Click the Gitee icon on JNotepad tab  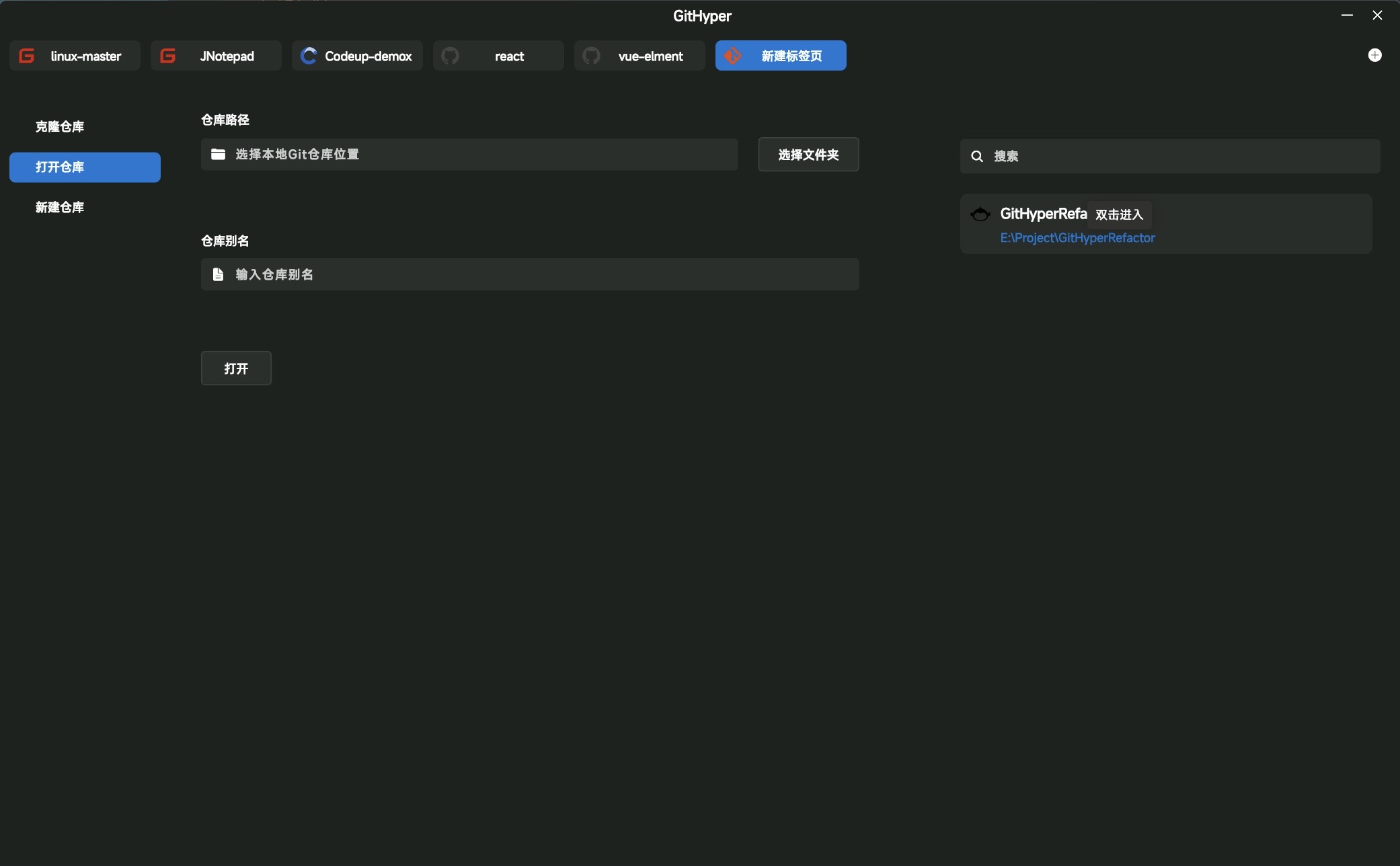pyautogui.click(x=168, y=56)
